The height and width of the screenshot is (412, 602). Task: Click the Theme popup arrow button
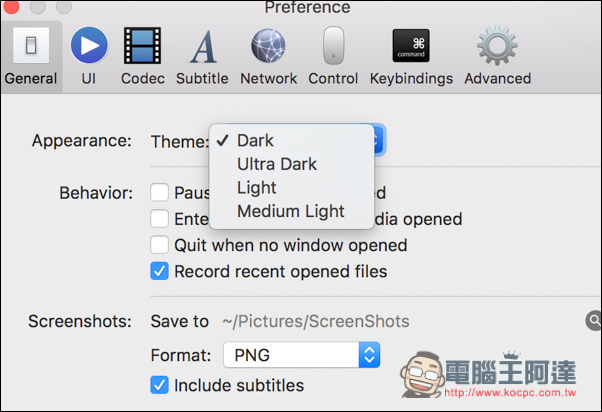(x=379, y=140)
